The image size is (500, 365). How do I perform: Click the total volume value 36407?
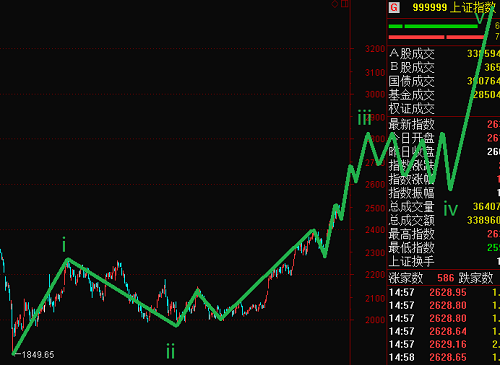pos(486,207)
